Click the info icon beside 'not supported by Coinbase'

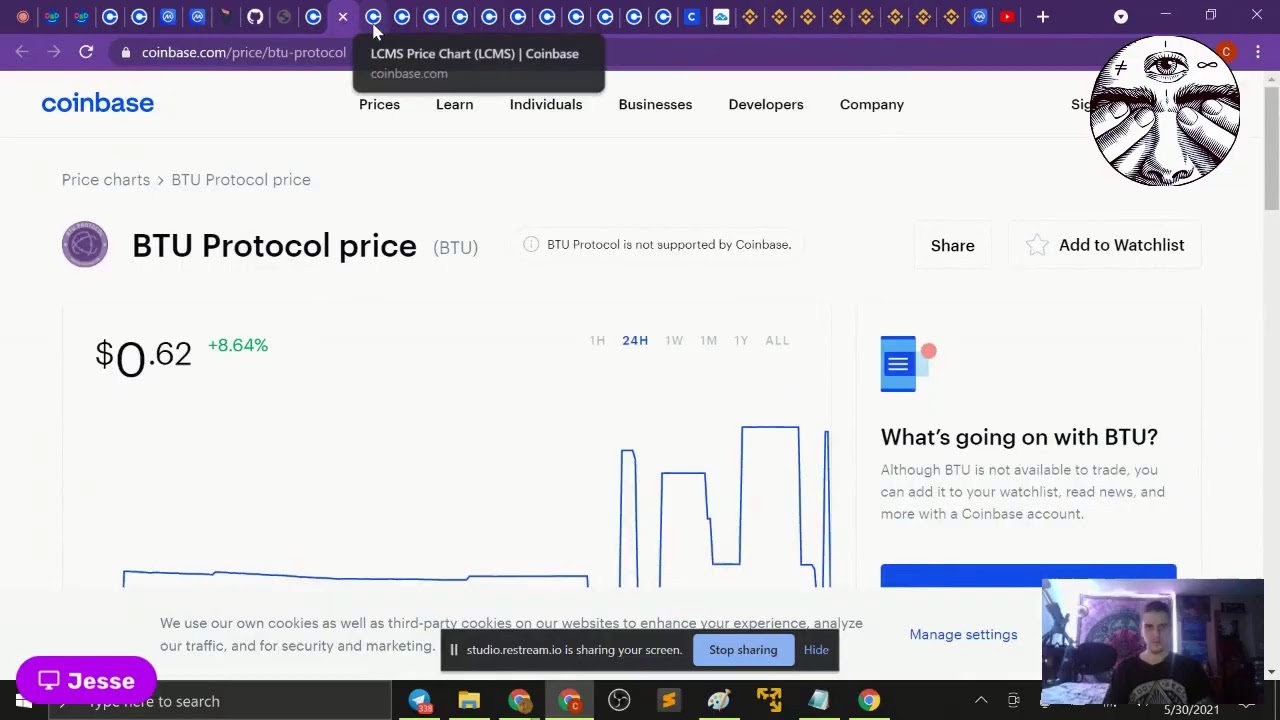click(x=531, y=244)
